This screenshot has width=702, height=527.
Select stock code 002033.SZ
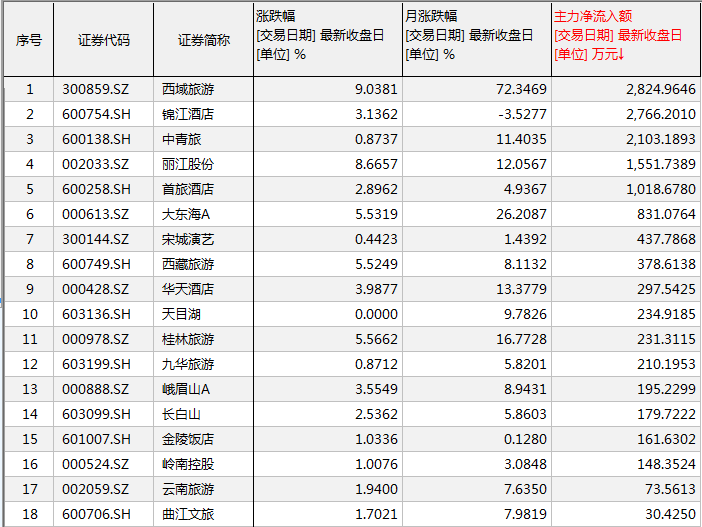click(x=95, y=164)
